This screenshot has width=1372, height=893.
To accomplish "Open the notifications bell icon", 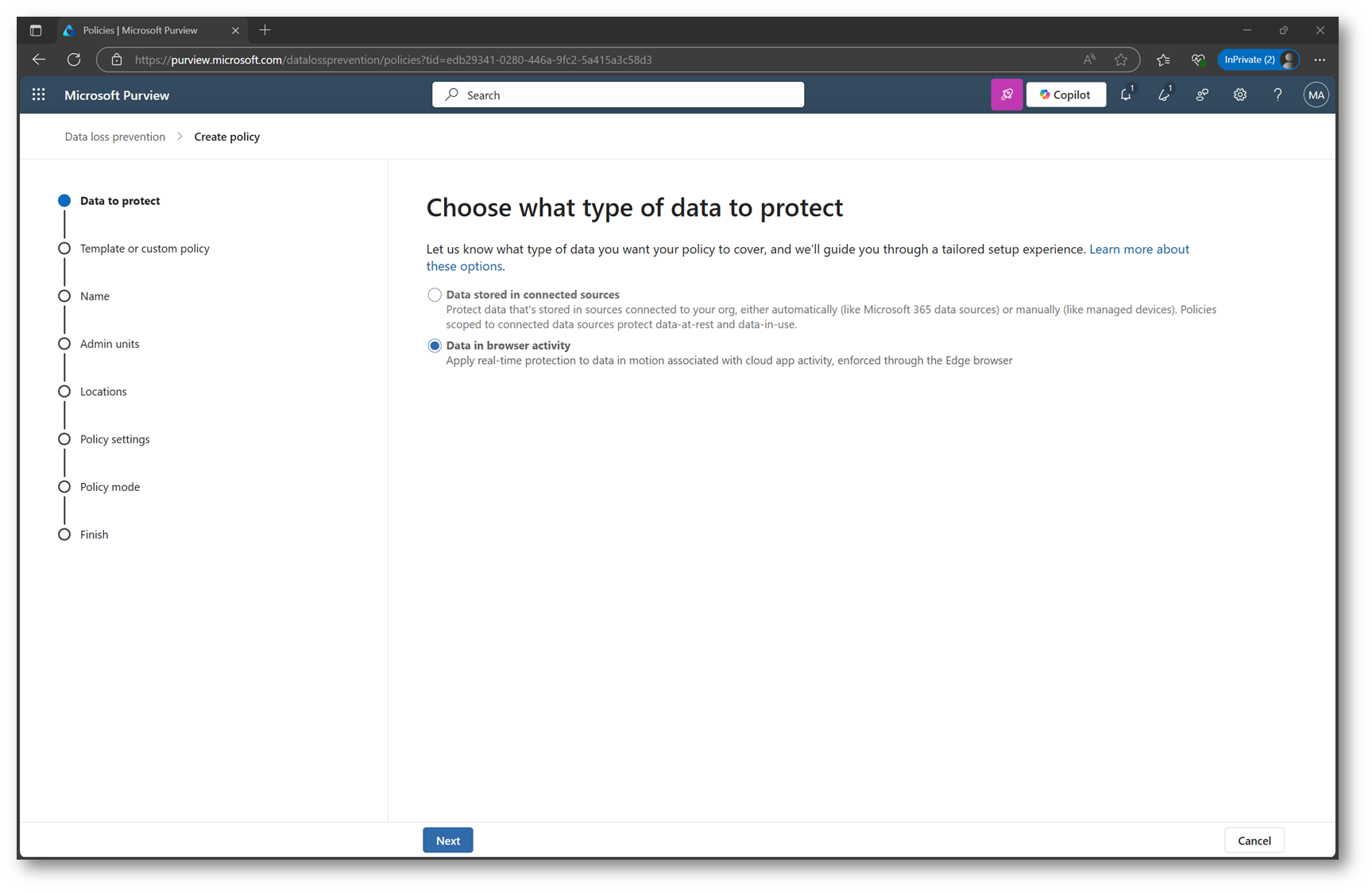I will coord(1126,95).
